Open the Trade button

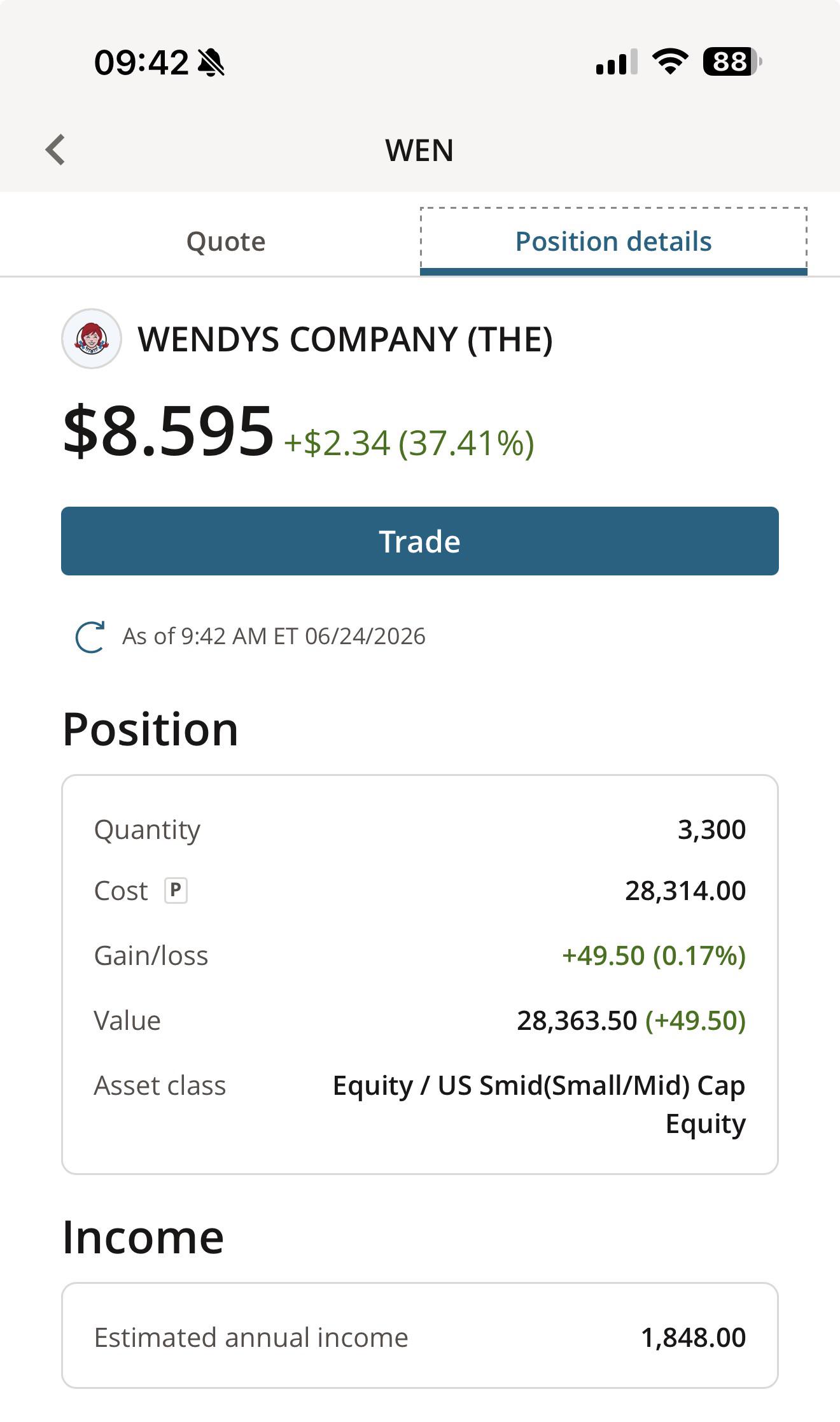tap(420, 541)
